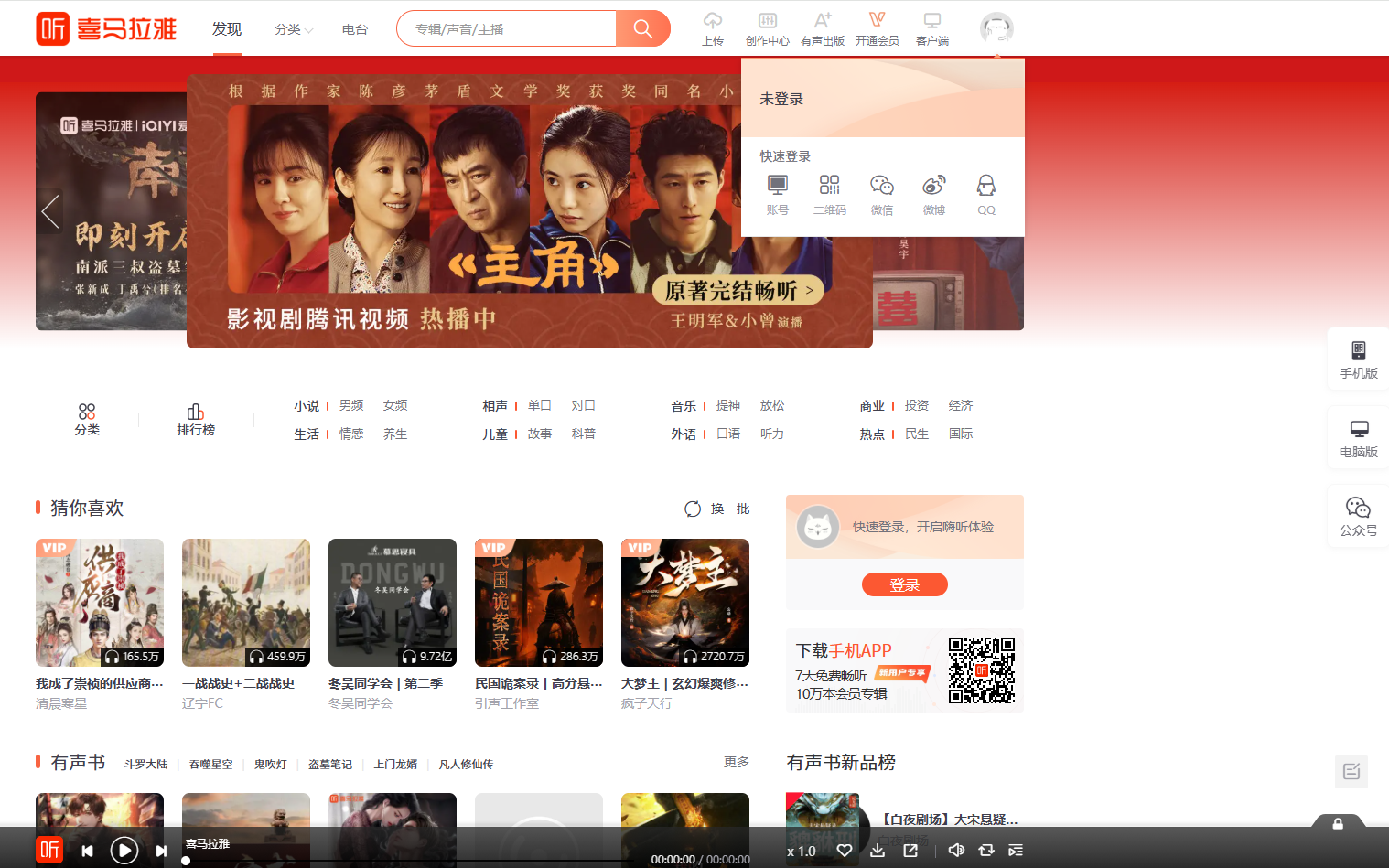Click the user avatar in header
The width and height of the screenshot is (1389, 868).
[996, 28]
